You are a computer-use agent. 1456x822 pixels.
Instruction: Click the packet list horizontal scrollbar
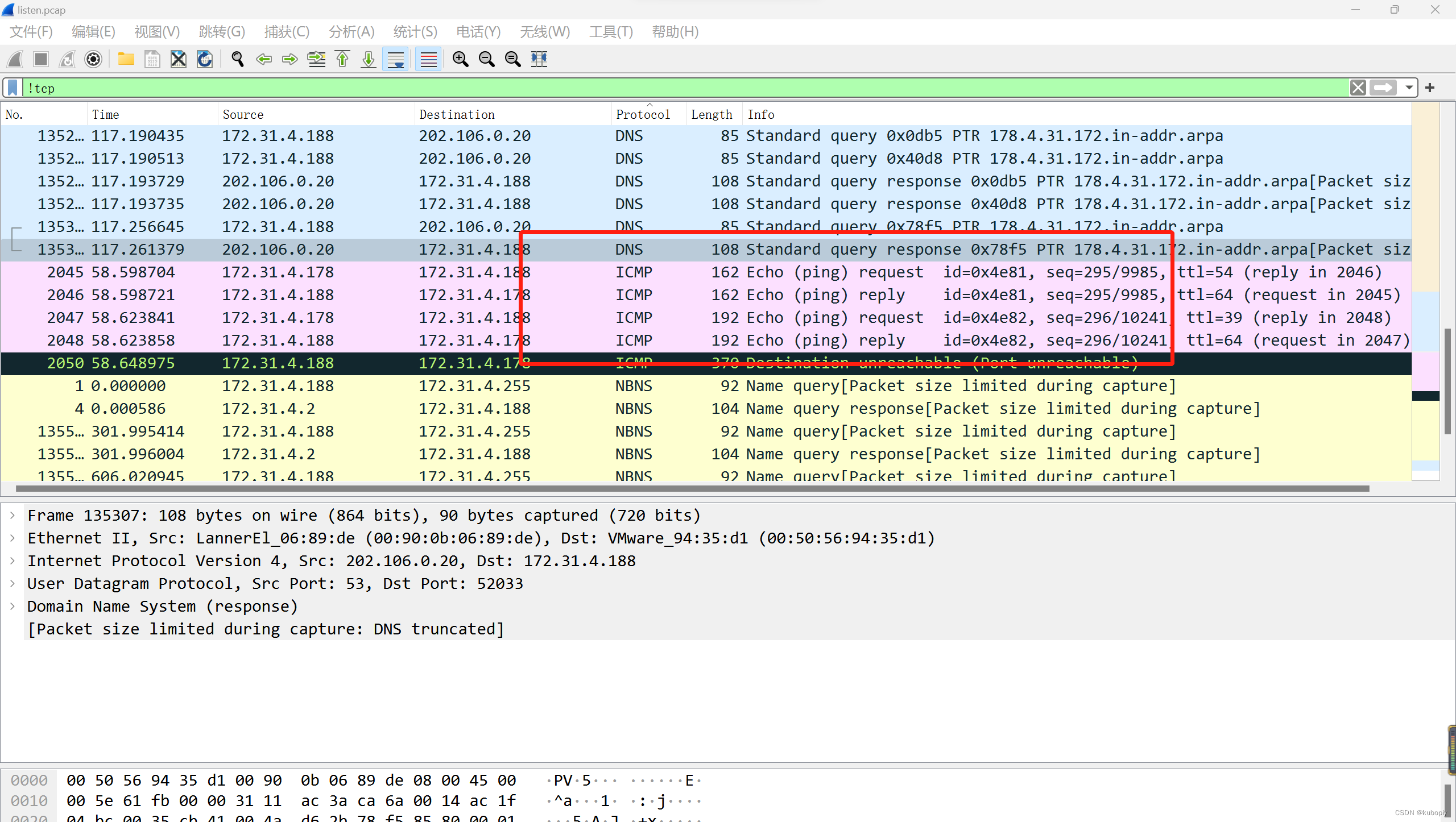(693, 488)
